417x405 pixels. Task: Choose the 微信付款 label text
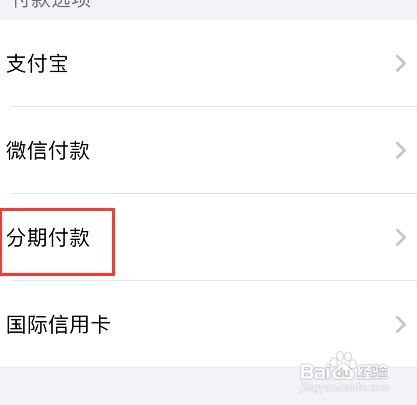tap(48, 150)
